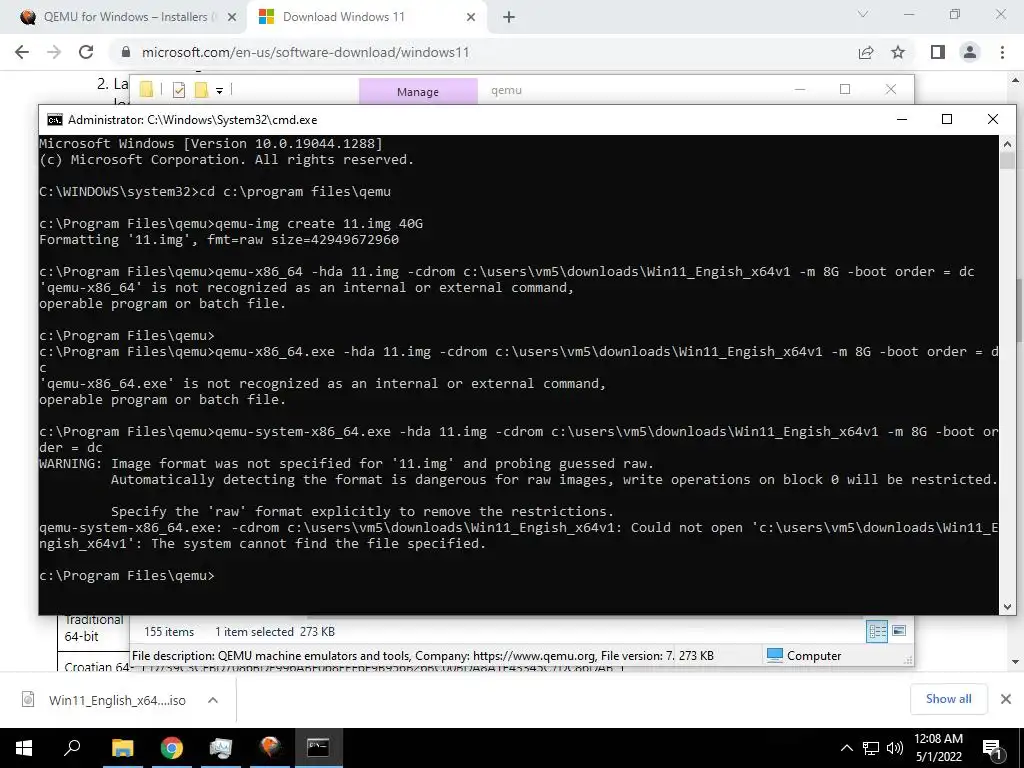This screenshot has height=768, width=1024.
Task: Open download options chevron for Win11 iso
Action: pos(213,700)
